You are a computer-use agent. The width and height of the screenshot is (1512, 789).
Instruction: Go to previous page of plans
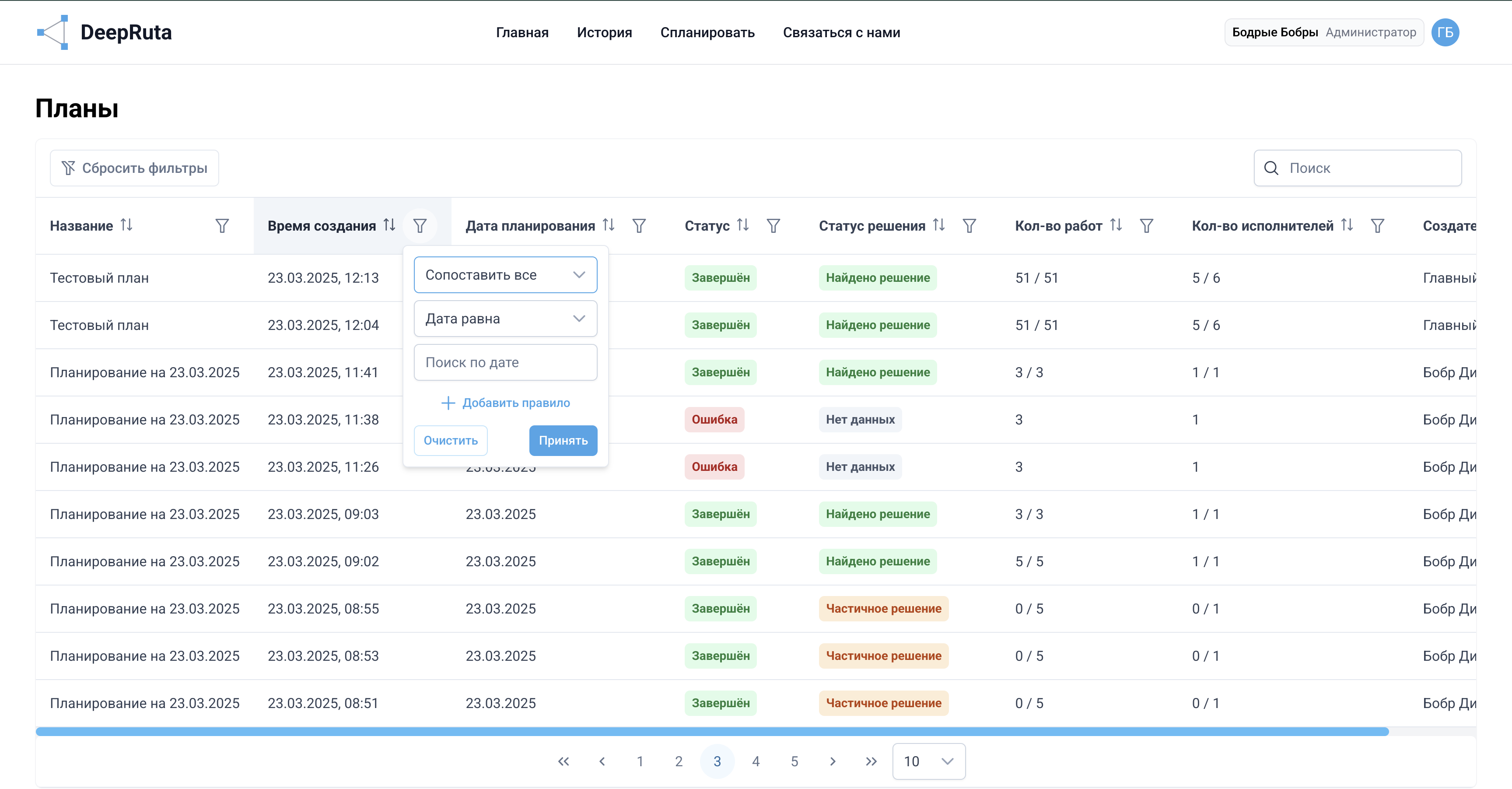602,761
